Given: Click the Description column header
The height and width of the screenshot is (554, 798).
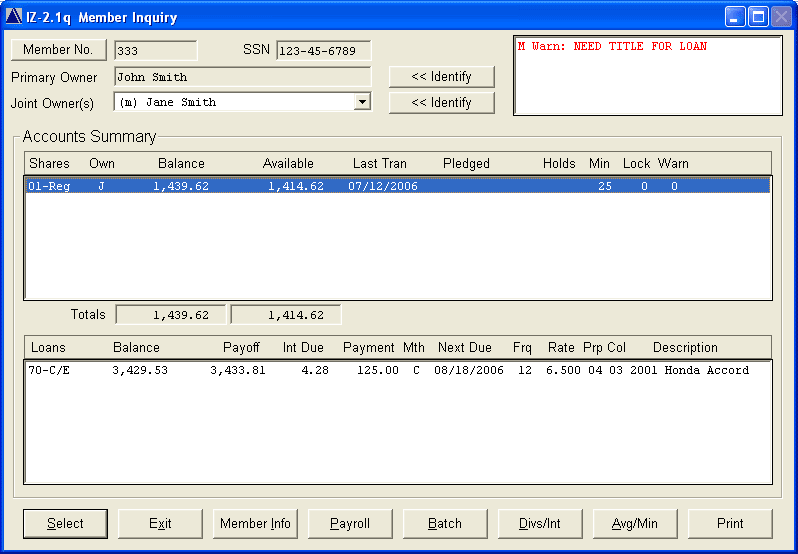Looking at the screenshot, I should point(685,348).
